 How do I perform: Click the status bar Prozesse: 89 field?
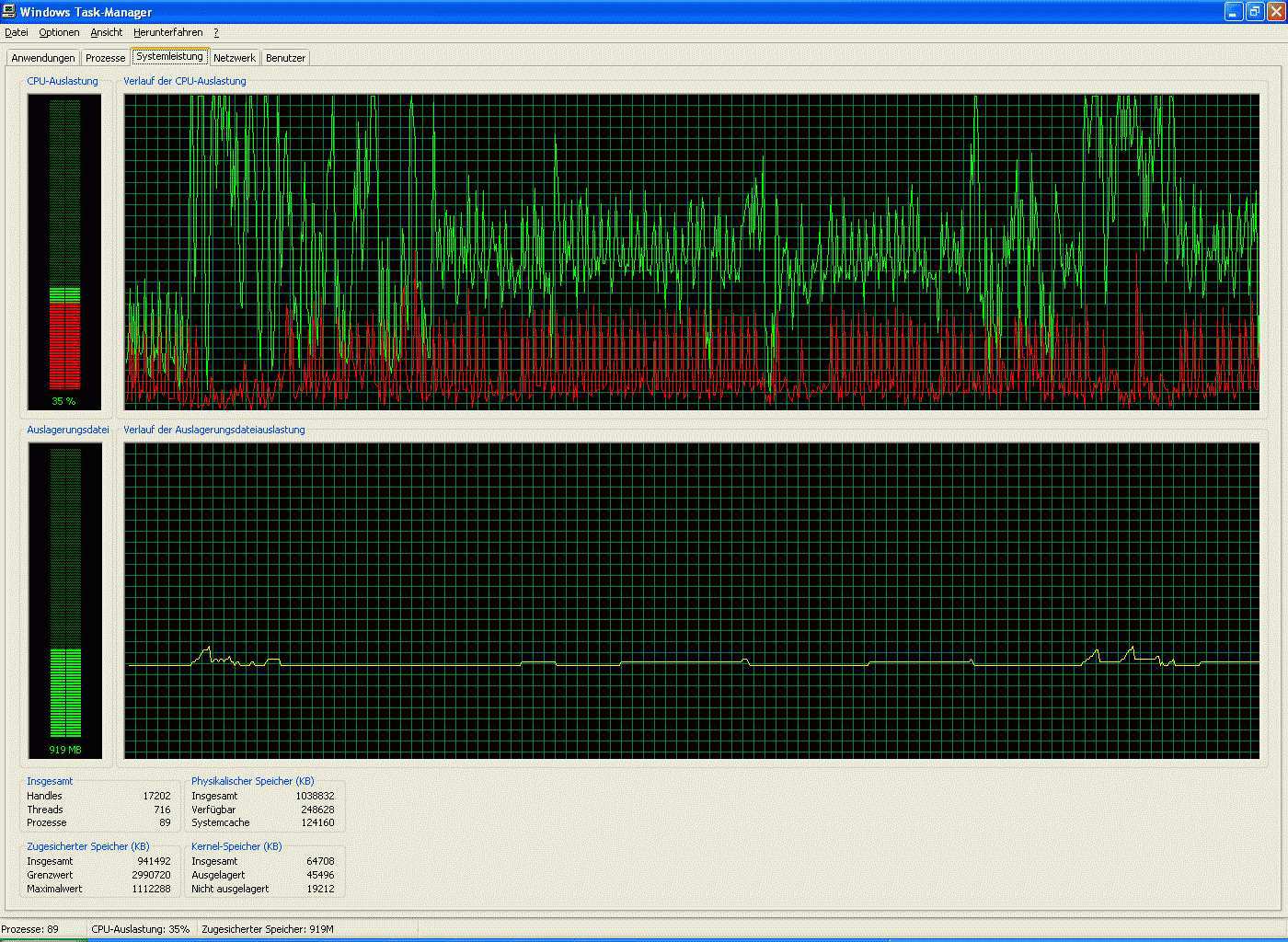coord(41,929)
